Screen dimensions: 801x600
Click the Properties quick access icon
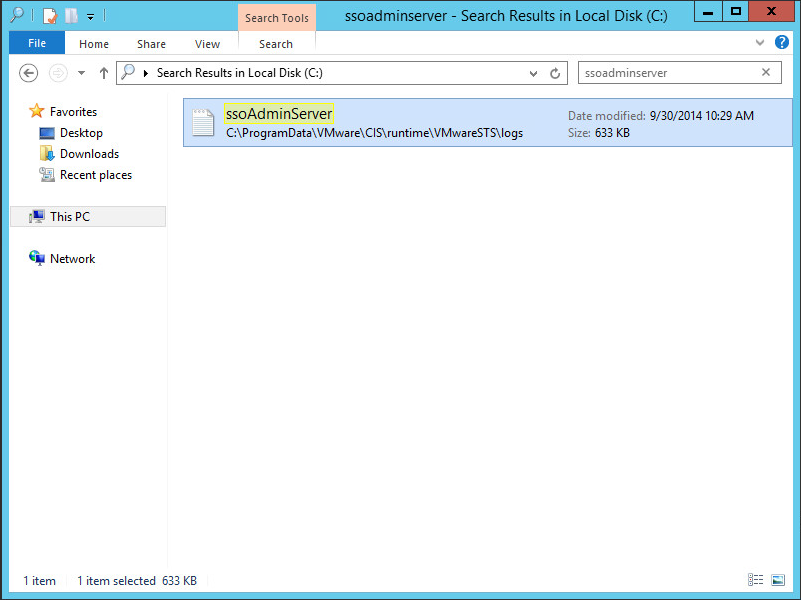point(50,16)
